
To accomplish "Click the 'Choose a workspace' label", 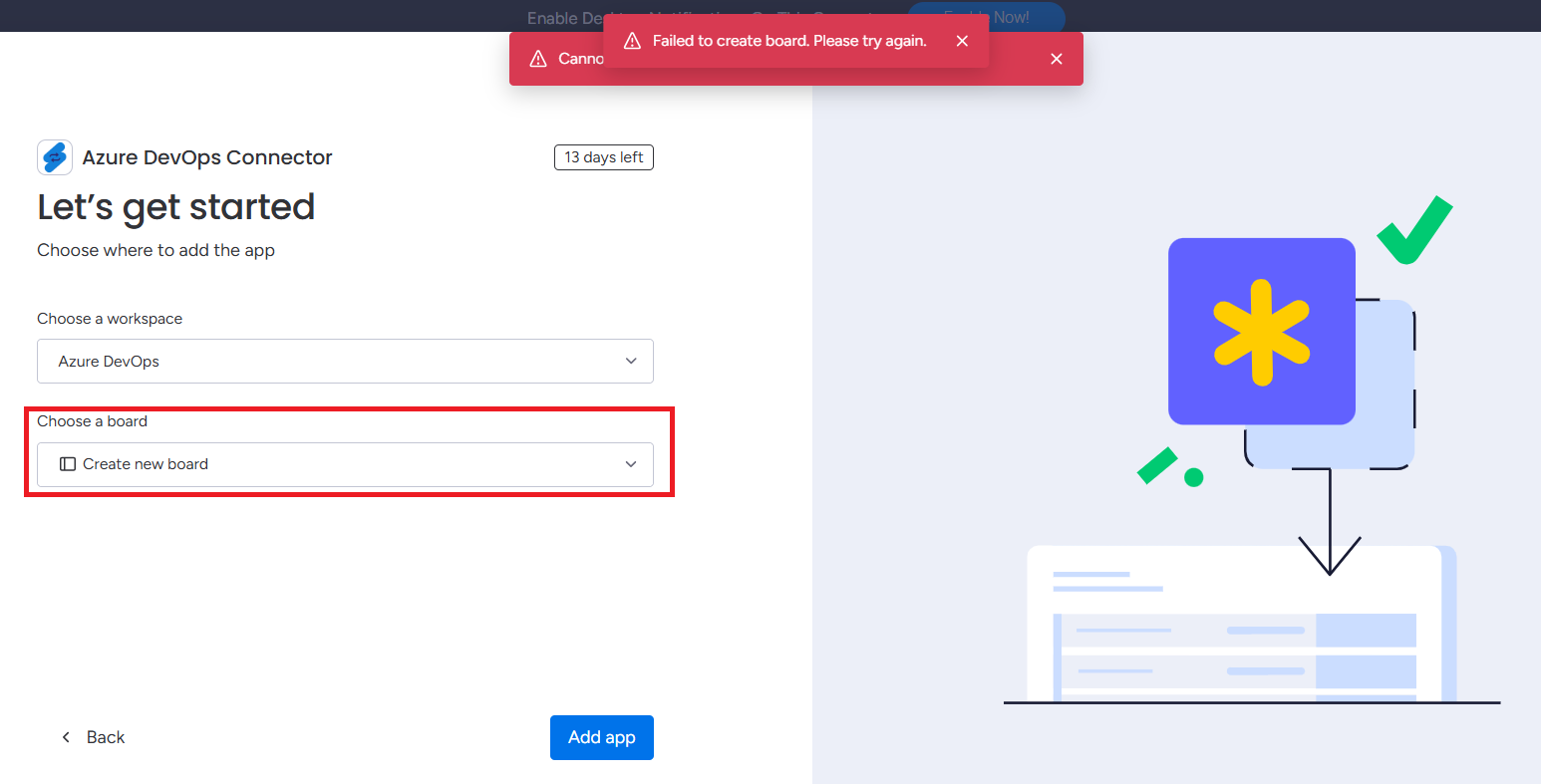I will click(x=110, y=319).
